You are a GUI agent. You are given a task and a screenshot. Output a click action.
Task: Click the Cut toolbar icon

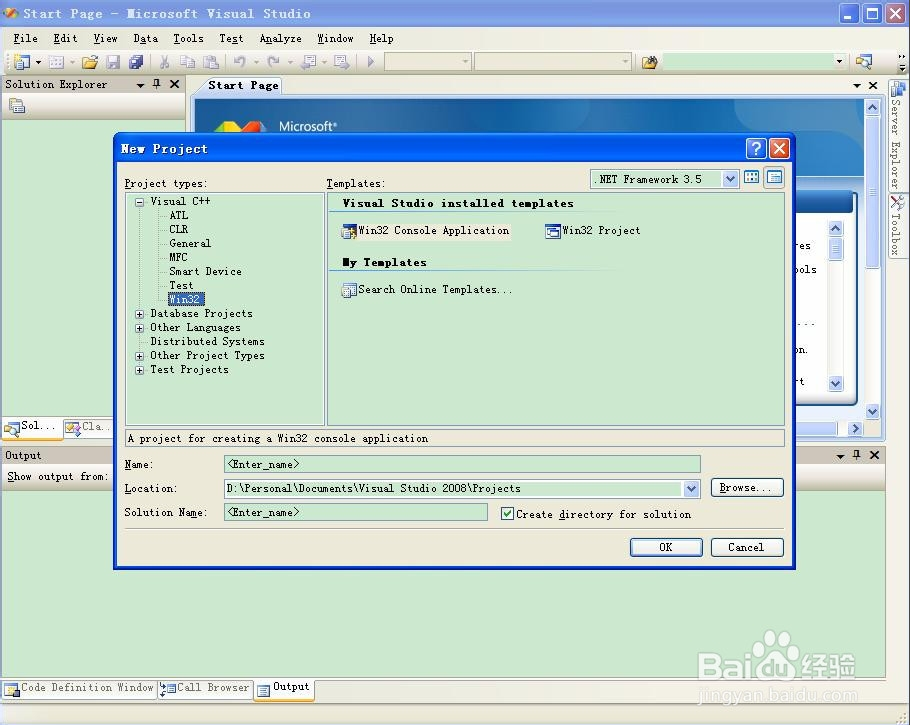tap(164, 62)
